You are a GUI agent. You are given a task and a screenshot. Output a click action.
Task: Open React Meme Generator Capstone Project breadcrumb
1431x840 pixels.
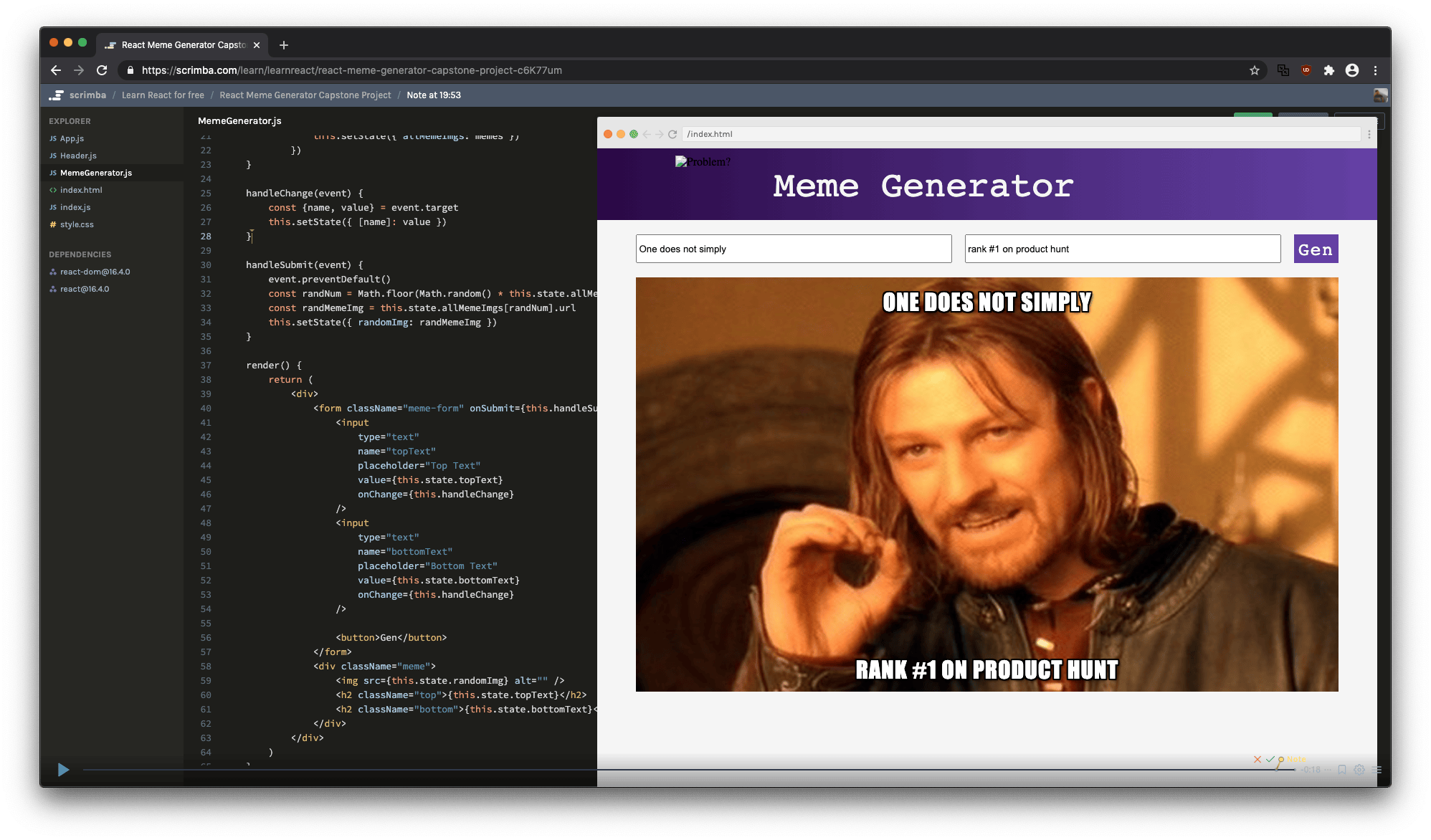point(305,95)
